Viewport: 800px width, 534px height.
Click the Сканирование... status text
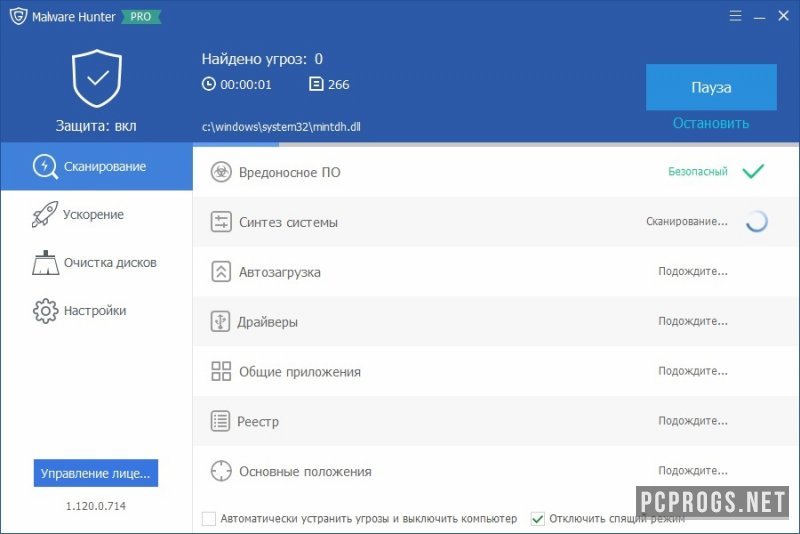pos(687,221)
